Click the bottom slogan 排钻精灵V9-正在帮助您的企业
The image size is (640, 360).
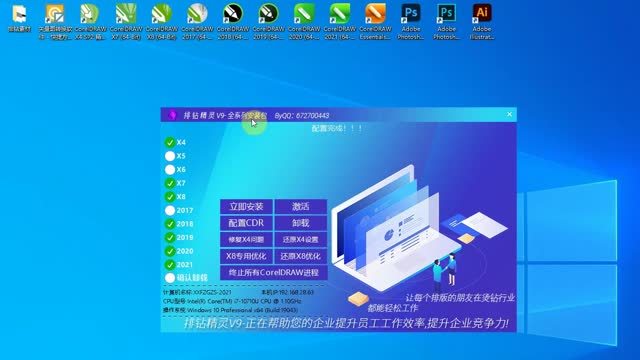tap(346, 323)
